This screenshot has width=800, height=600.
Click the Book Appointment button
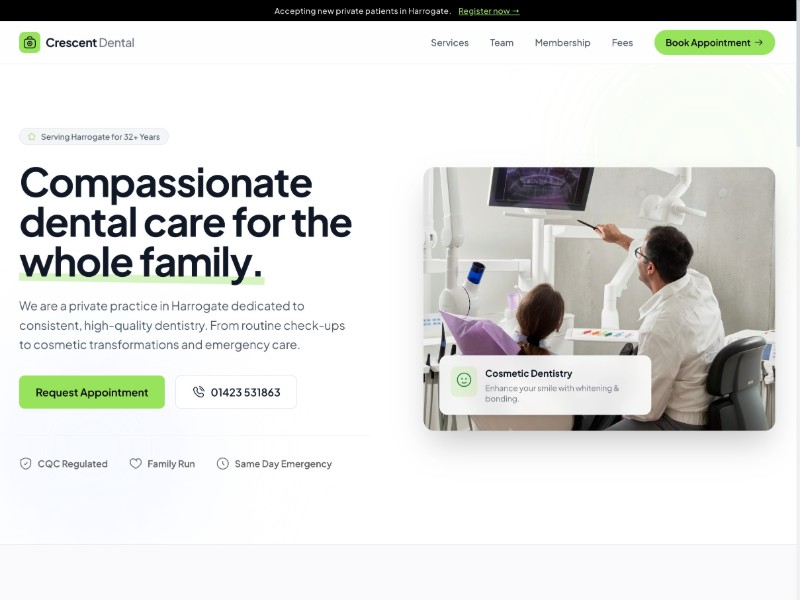click(x=714, y=43)
